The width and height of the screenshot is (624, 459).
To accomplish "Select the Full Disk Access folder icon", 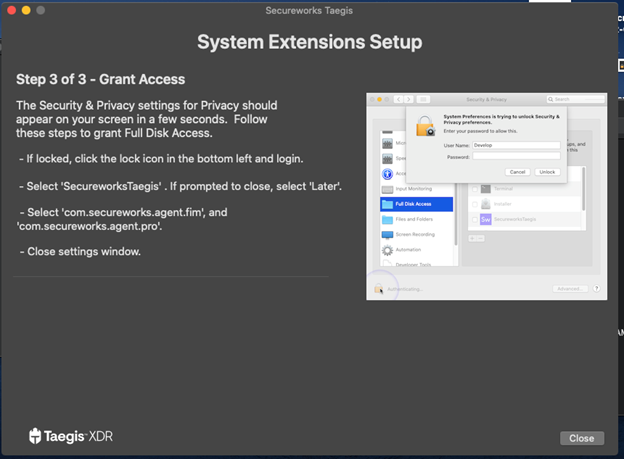I will (x=386, y=204).
